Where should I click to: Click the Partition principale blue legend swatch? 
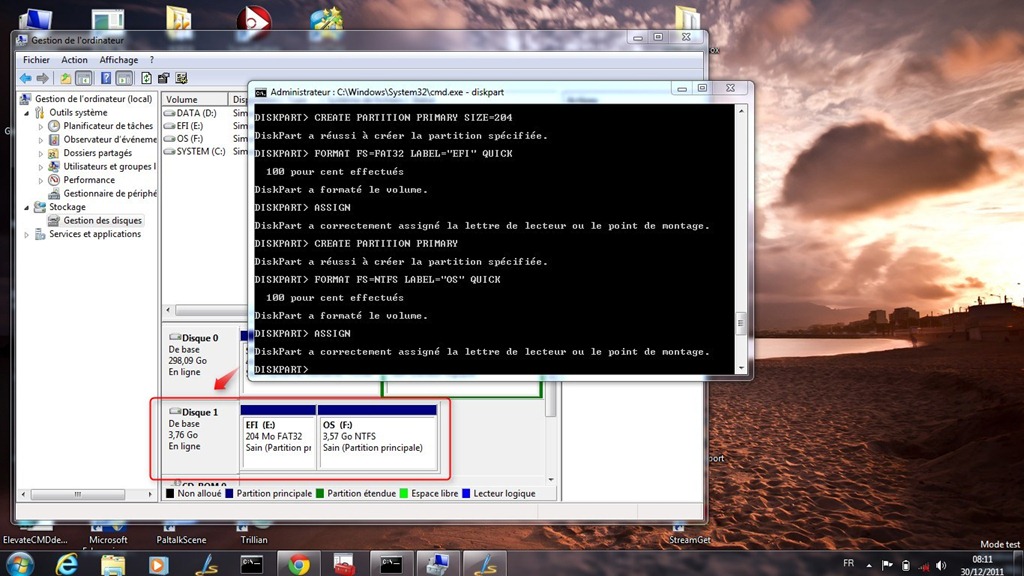click(x=229, y=494)
